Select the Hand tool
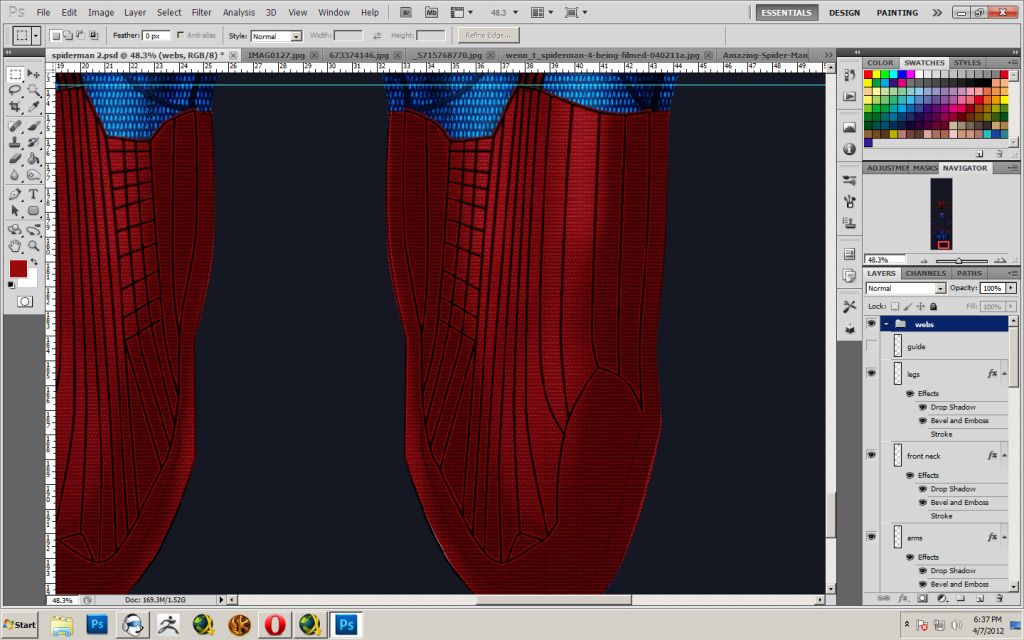The height and width of the screenshot is (640, 1024). click(15, 246)
